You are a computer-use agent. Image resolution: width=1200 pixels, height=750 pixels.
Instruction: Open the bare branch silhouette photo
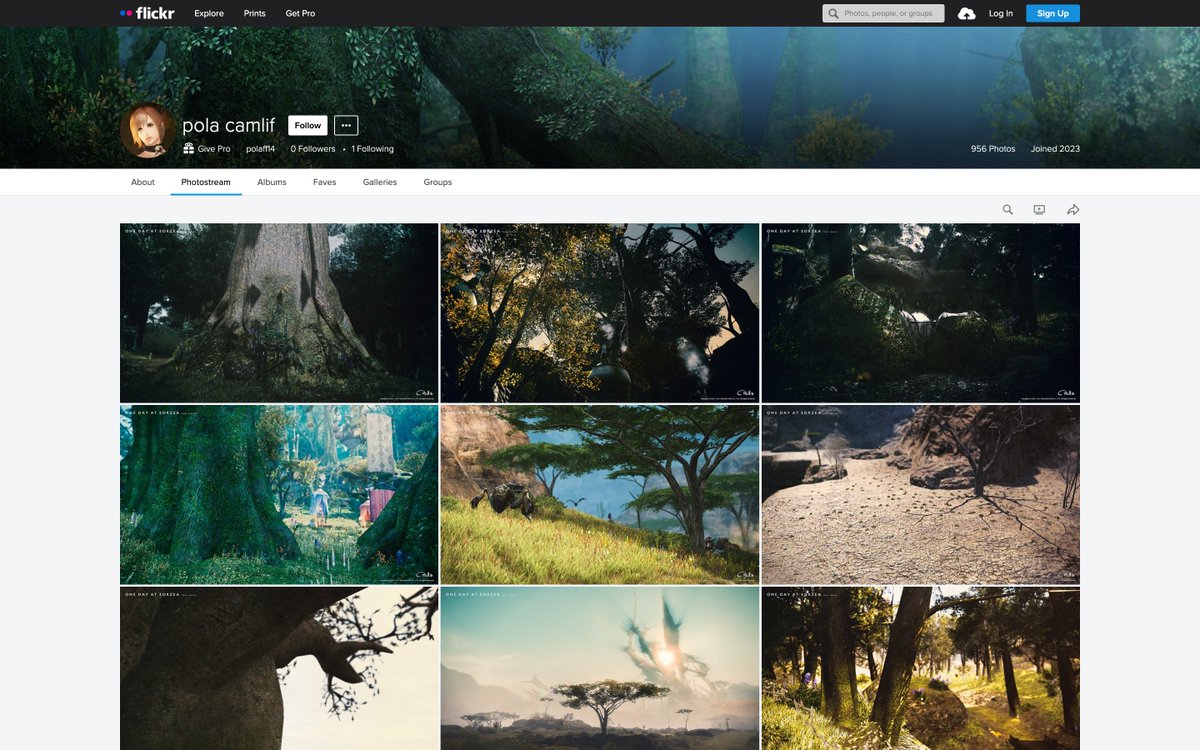pyautogui.click(x=279, y=668)
